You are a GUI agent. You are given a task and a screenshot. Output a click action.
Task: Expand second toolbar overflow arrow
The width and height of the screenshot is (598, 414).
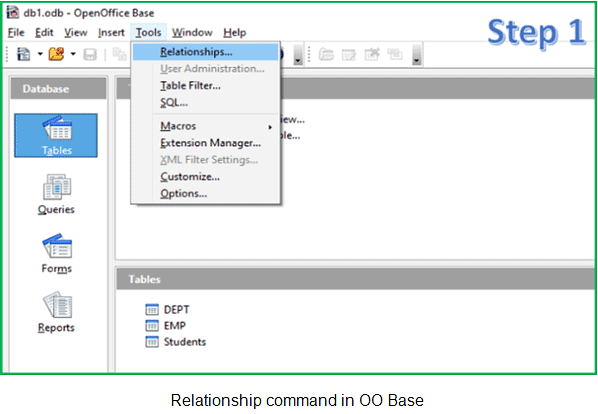(416, 55)
